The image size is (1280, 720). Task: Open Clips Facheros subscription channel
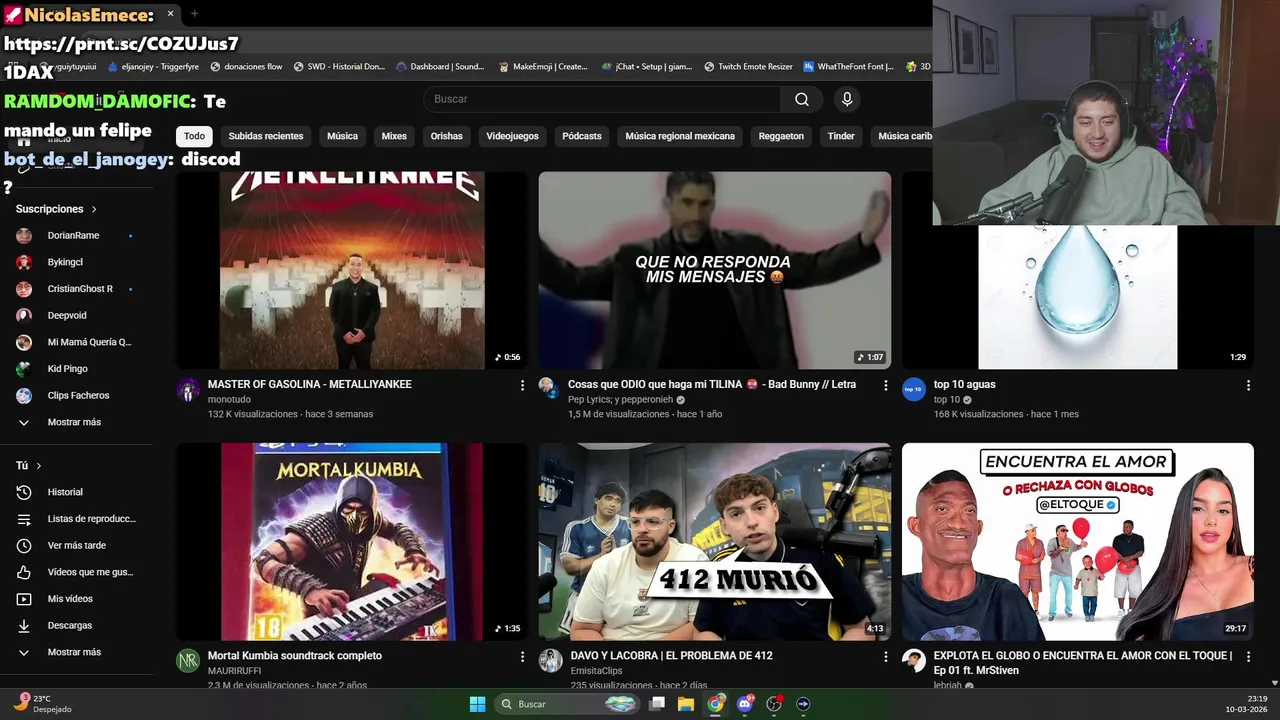pyautogui.click(x=77, y=395)
